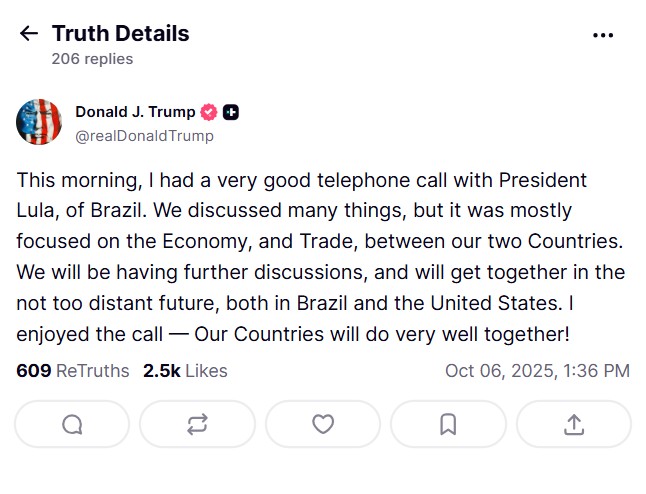Click the black plus badge beside name
The width and height of the screenshot is (646, 494).
(230, 112)
